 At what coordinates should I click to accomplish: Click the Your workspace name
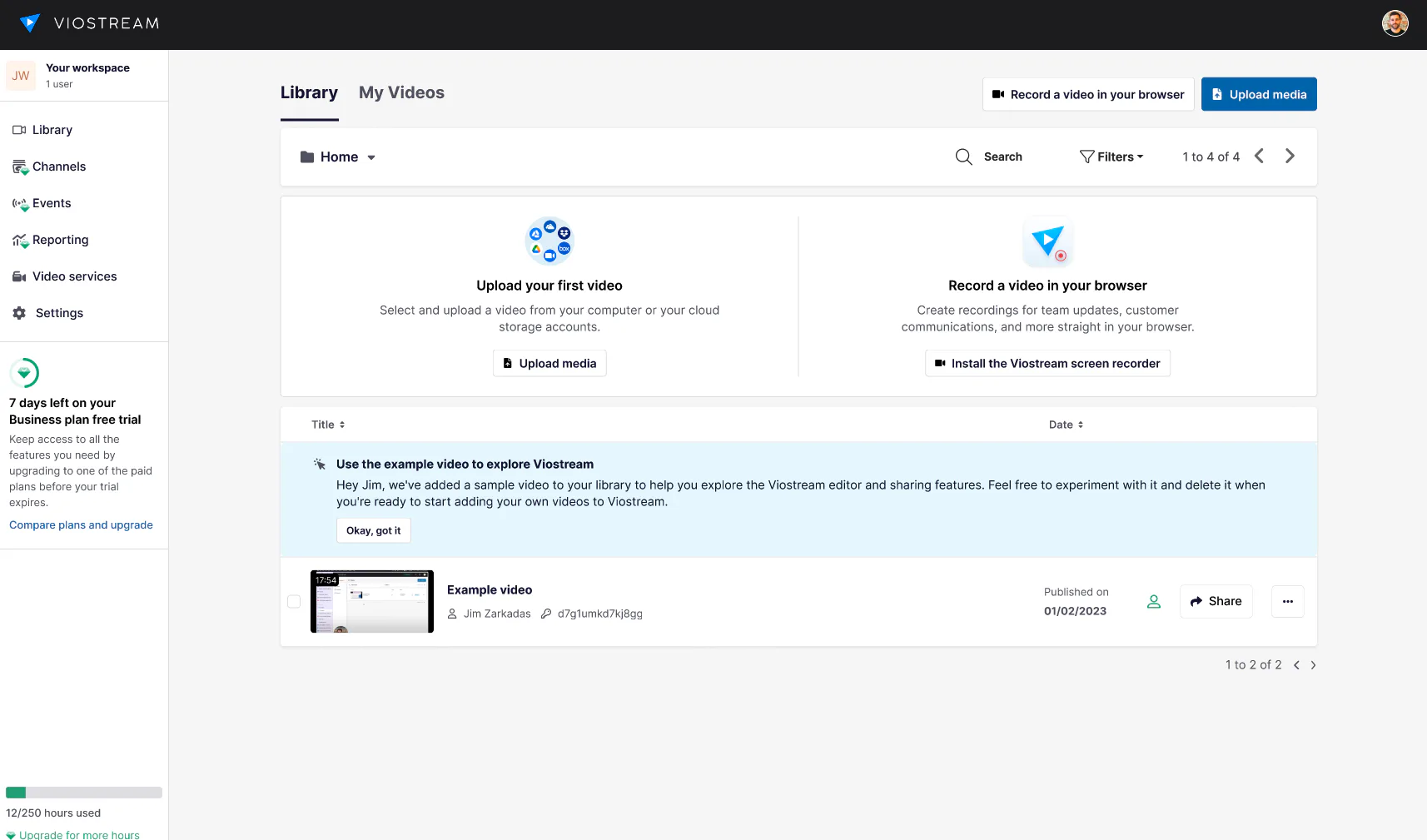click(87, 68)
